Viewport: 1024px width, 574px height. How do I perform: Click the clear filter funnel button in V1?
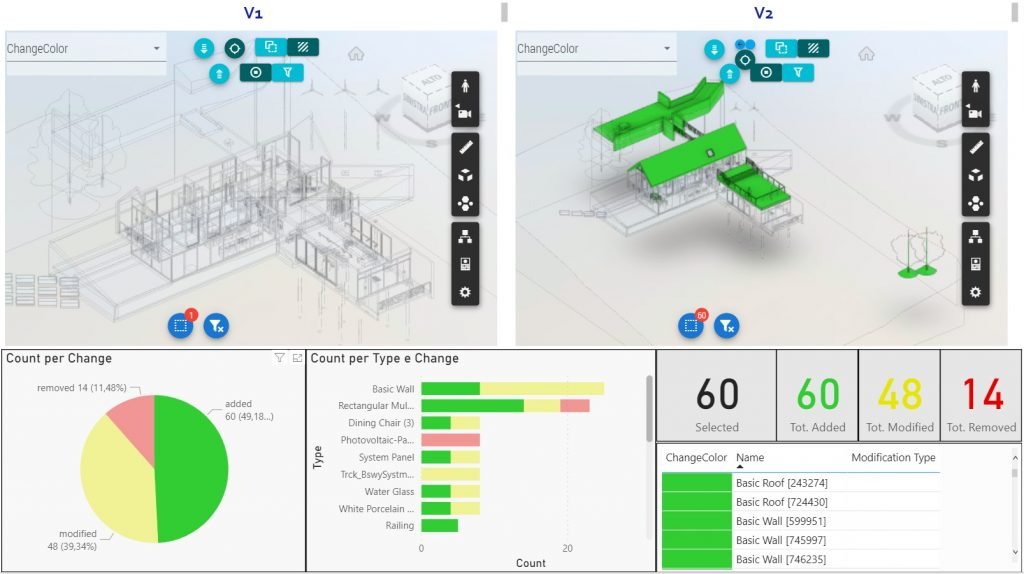(x=216, y=325)
